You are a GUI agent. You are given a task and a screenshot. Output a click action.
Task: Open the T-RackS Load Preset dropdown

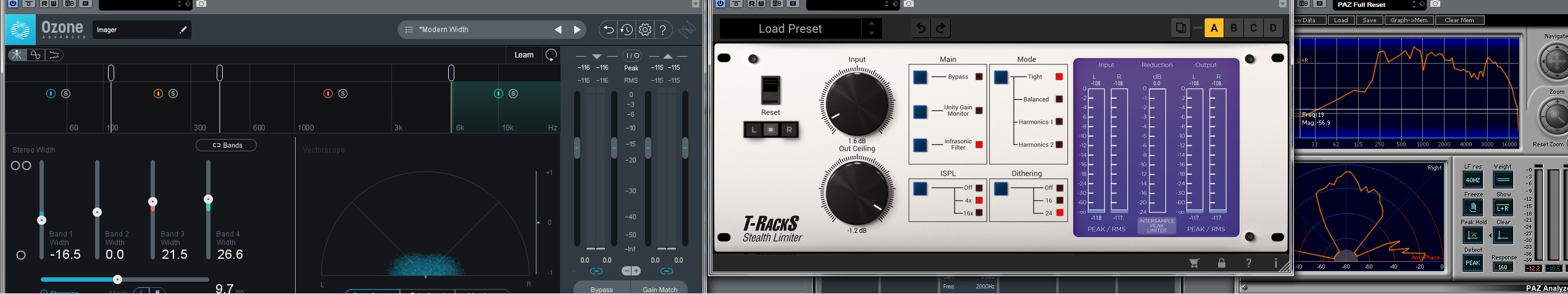(790, 28)
